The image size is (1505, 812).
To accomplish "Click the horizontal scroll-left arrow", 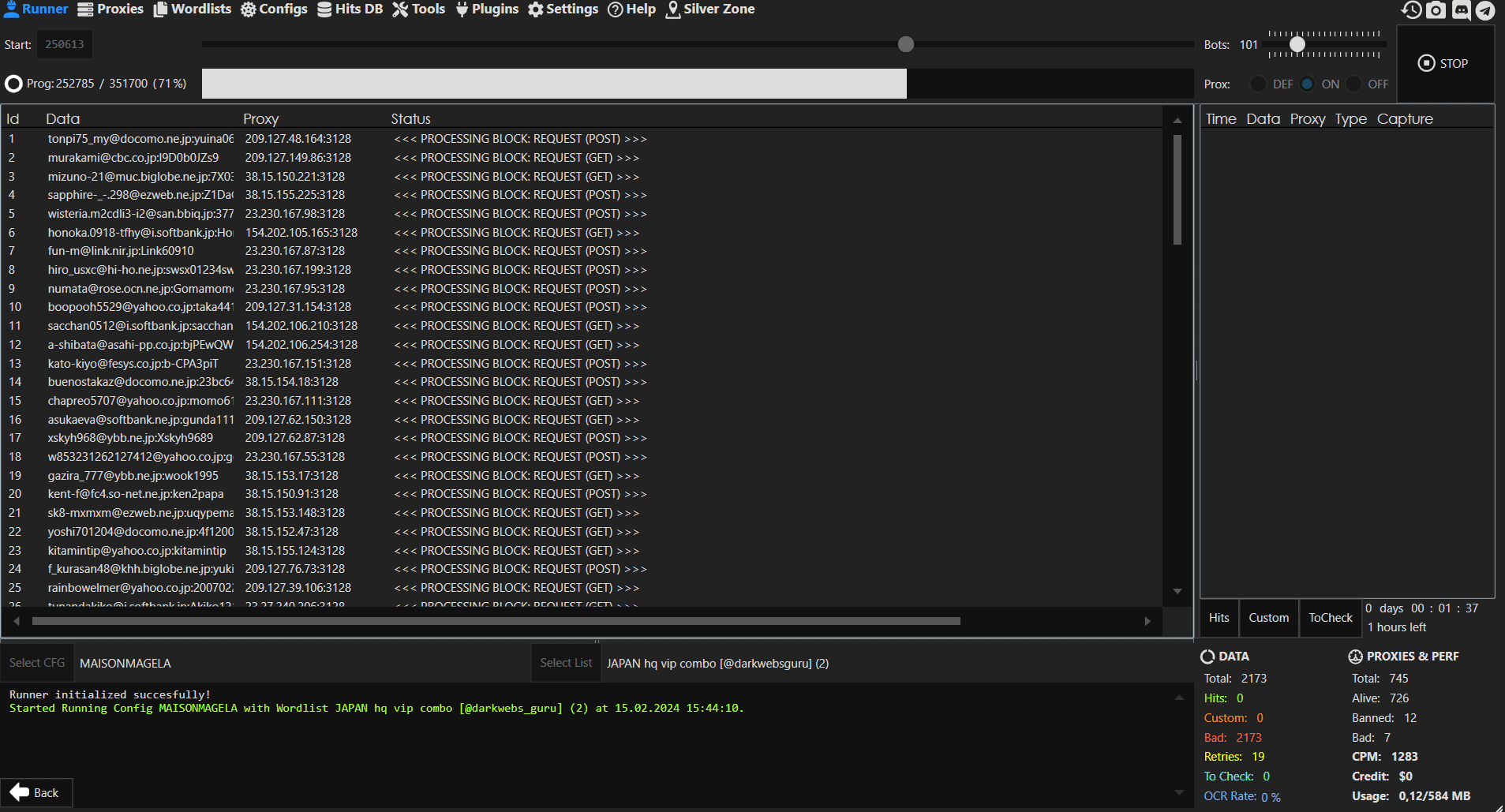I will (x=17, y=621).
